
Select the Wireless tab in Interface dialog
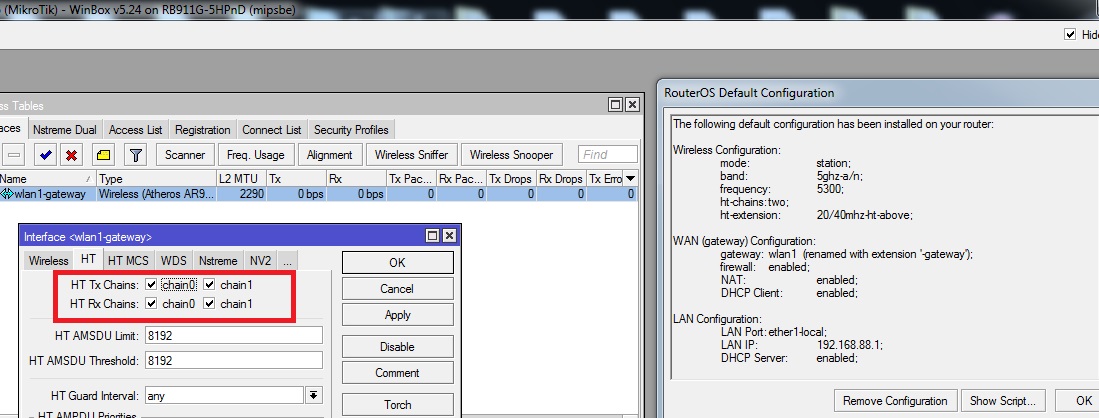[48, 260]
